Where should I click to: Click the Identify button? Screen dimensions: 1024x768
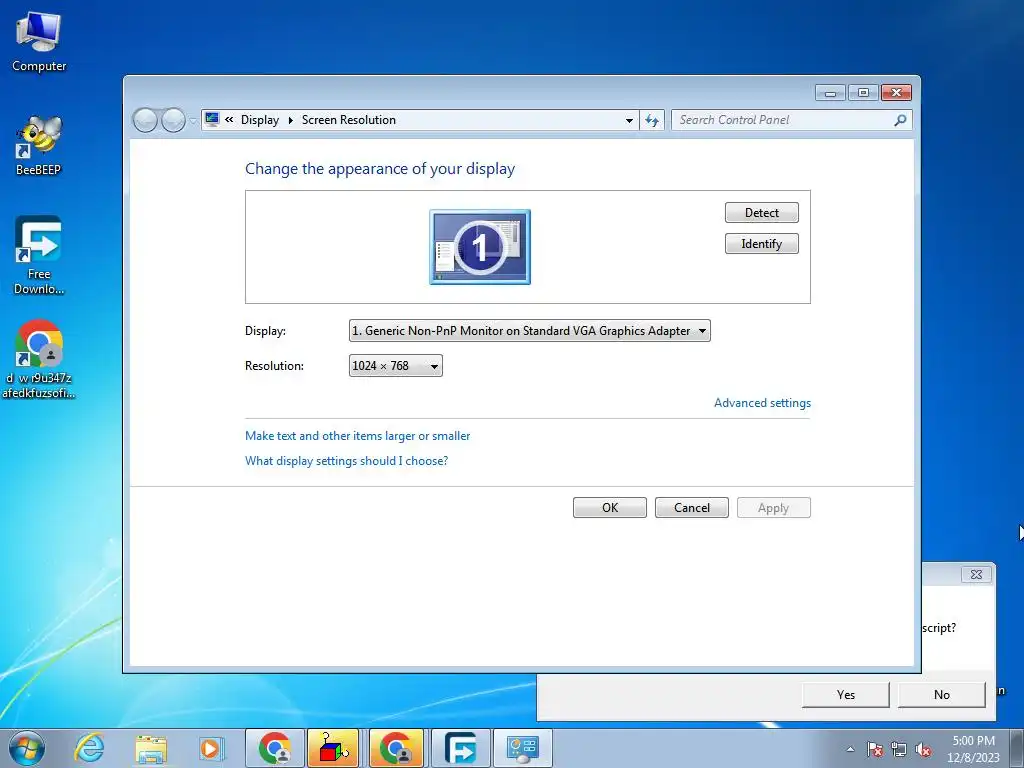coord(761,244)
